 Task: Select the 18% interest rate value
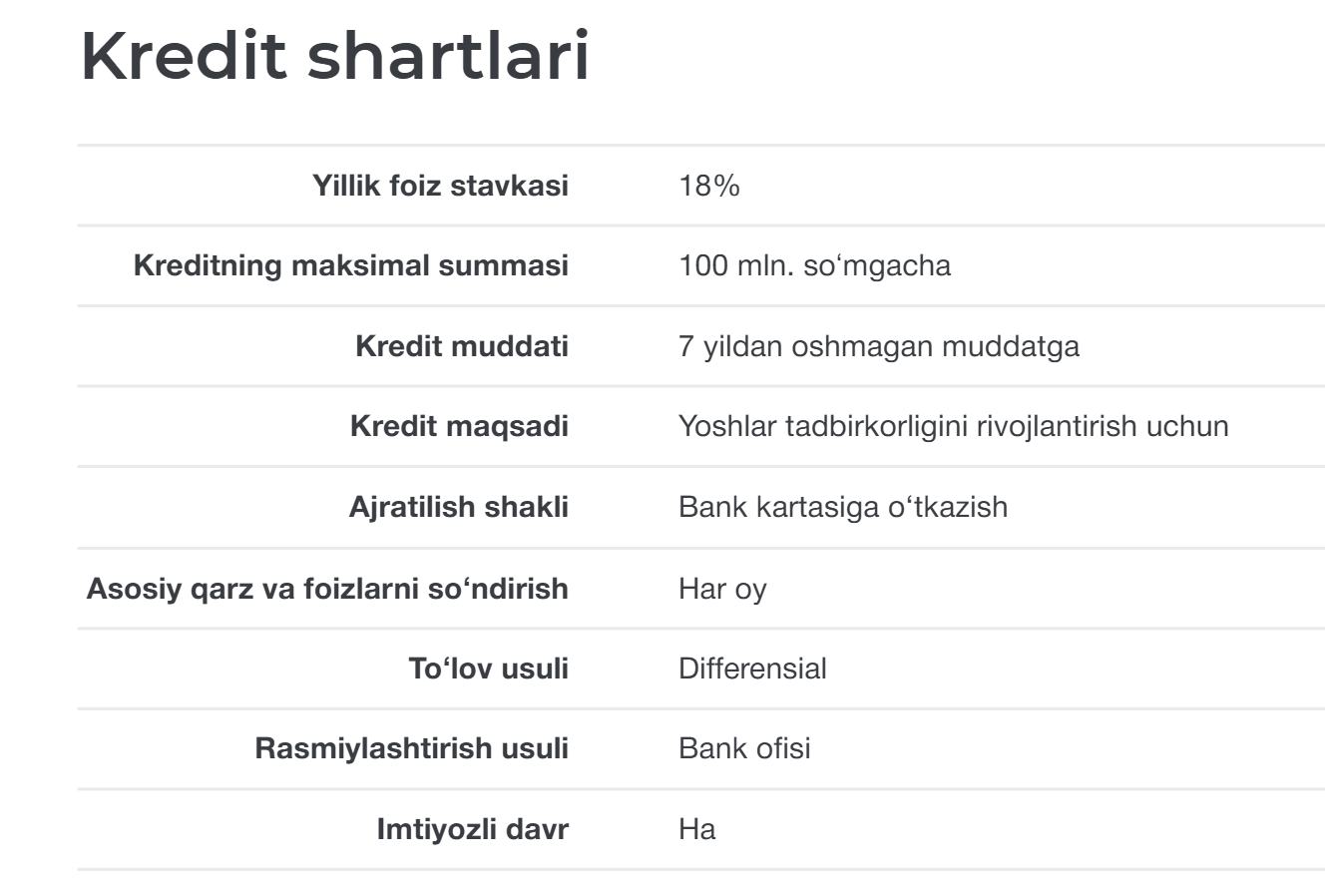pyautogui.click(x=709, y=186)
